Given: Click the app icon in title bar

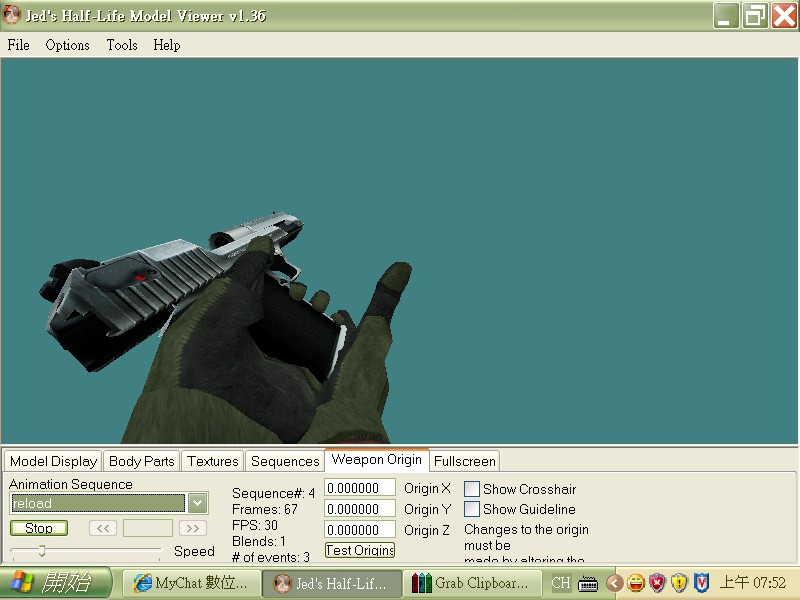Looking at the screenshot, I should click(x=12, y=15).
